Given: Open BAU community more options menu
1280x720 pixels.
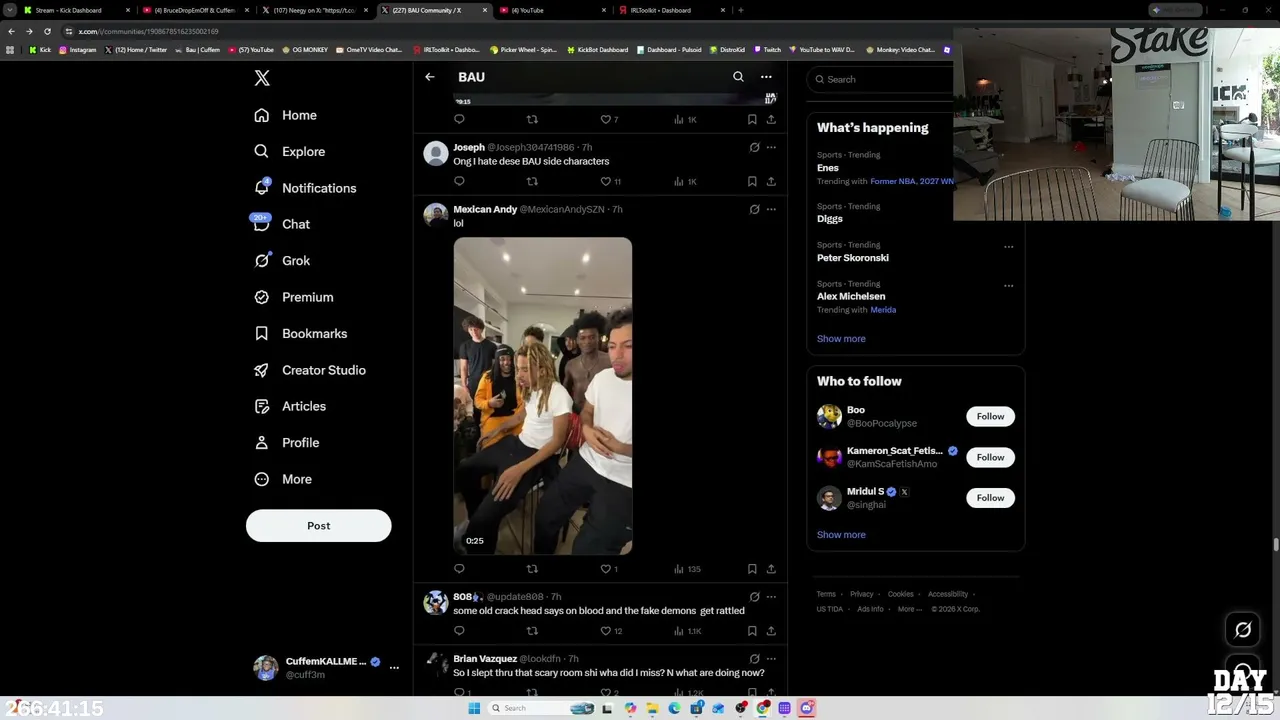Looking at the screenshot, I should 766,77.
